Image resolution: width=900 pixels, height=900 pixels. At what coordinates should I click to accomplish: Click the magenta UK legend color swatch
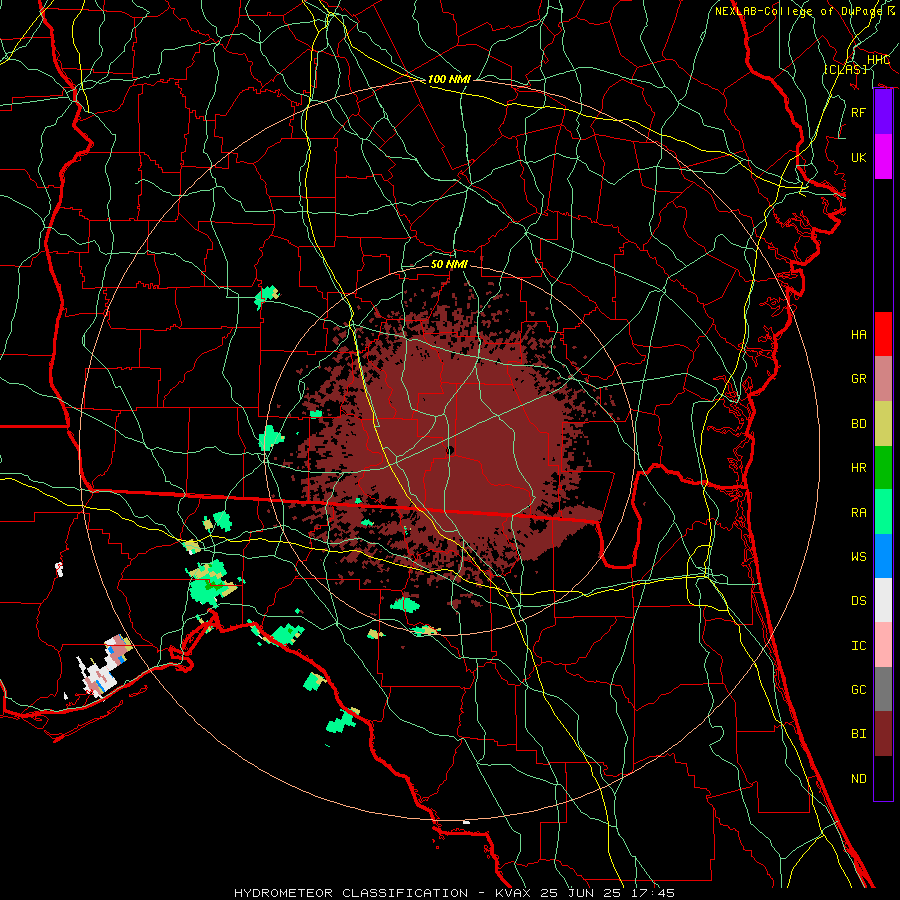tap(883, 157)
